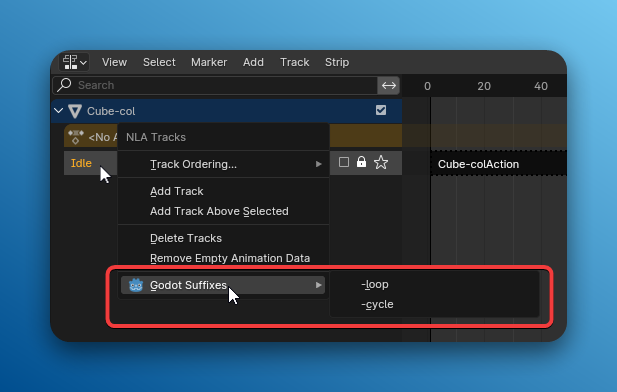Select the Cube-colAction strip
617x392 pixels.
499,163
